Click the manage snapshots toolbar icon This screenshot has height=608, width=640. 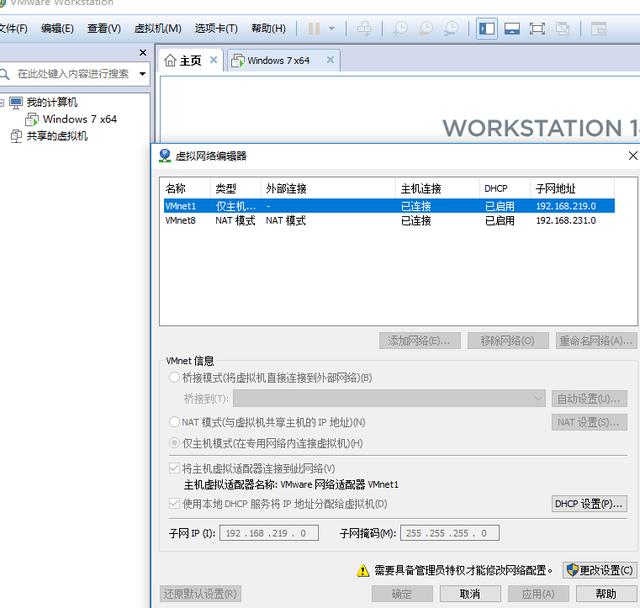click(451, 29)
